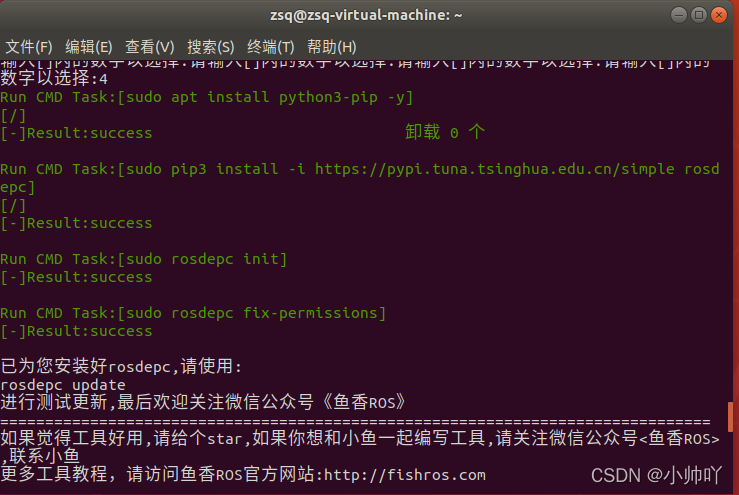Screen dimensions: 739x495
Task: Minimize the terminal window
Action: [x=679, y=15]
